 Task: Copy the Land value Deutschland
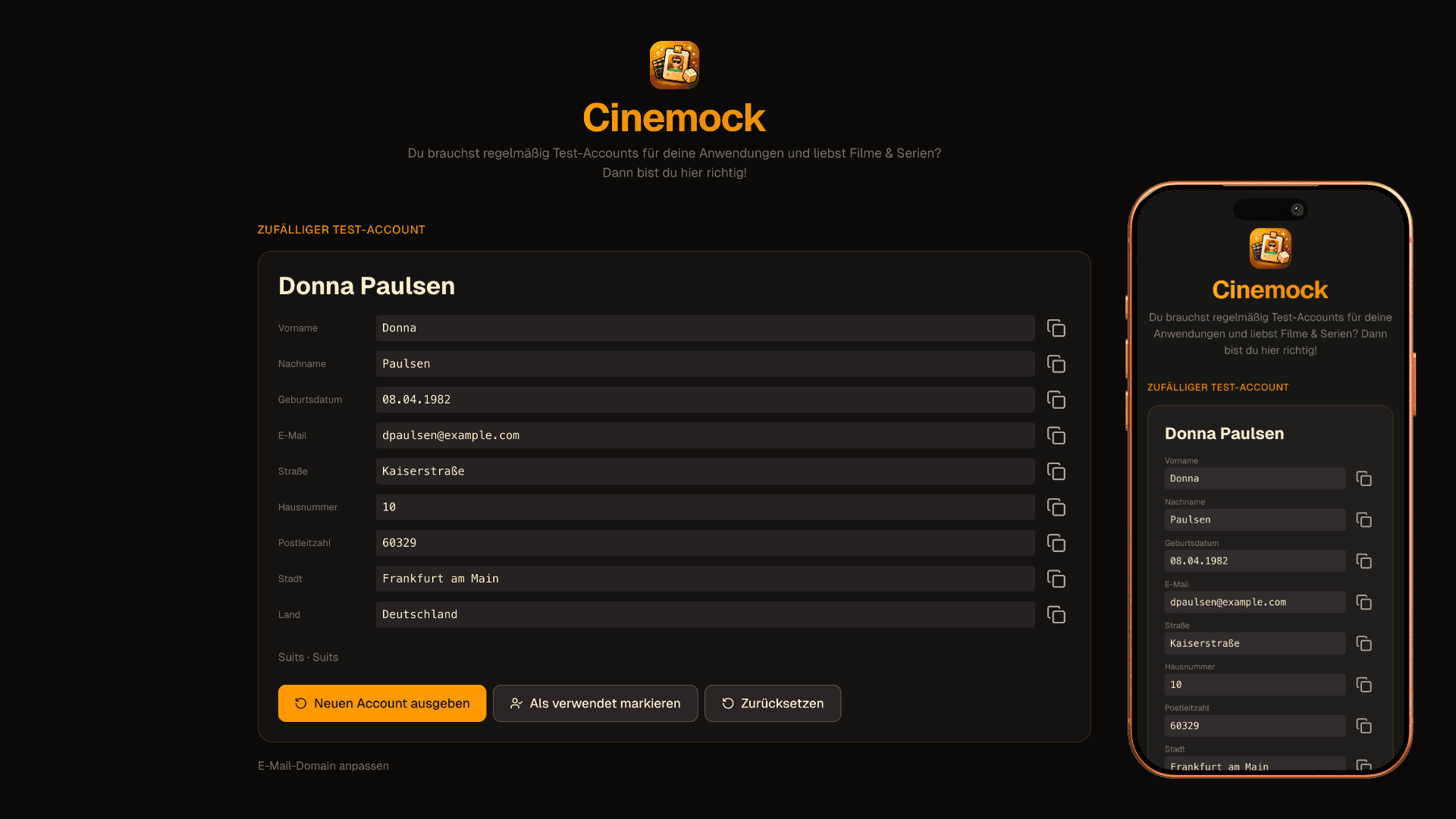coord(1056,614)
